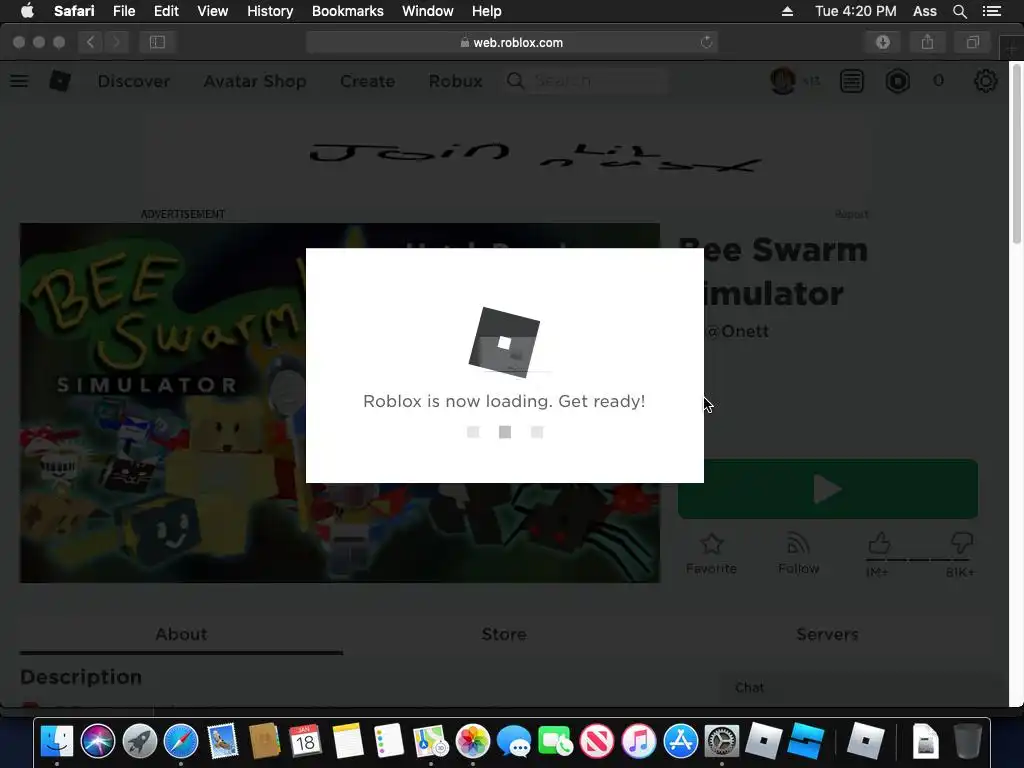Click the eject icon in menu bar
This screenshot has width=1024, height=768.
[788, 11]
